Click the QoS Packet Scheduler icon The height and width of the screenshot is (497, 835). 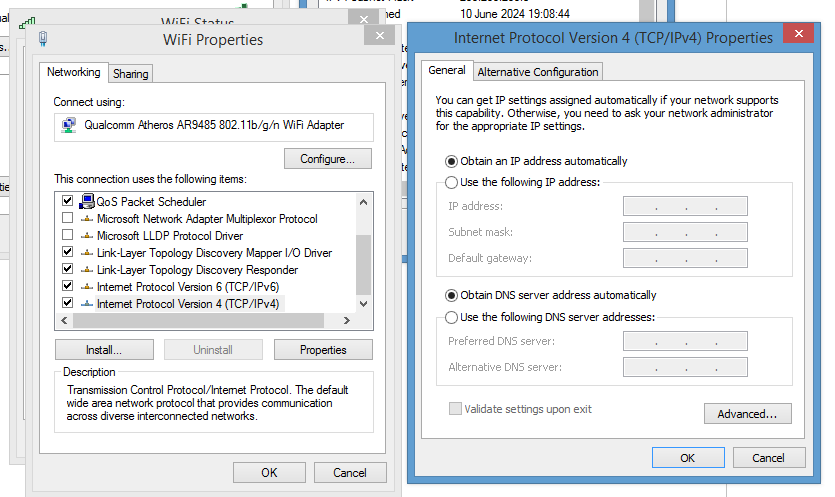pos(87,201)
